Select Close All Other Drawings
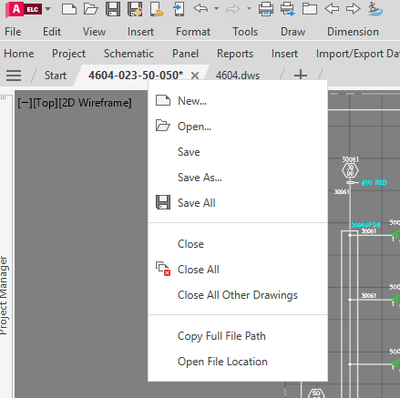This screenshot has width=400, height=398. point(238,295)
